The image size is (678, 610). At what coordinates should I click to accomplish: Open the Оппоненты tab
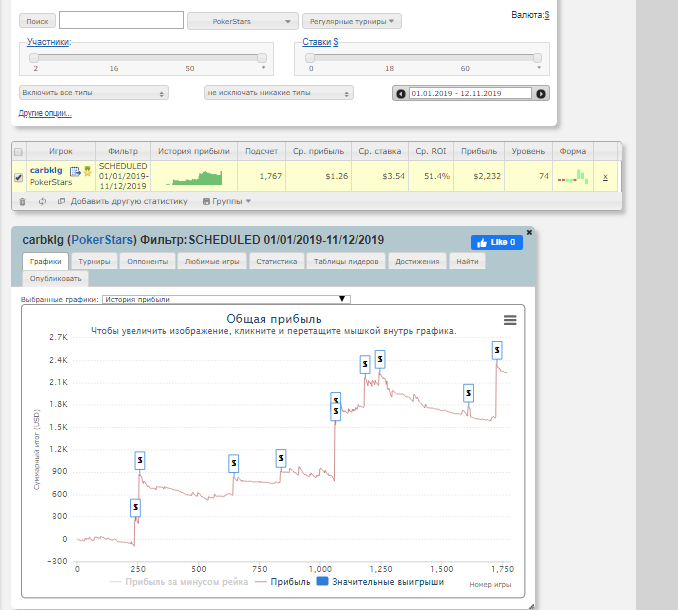click(x=147, y=262)
